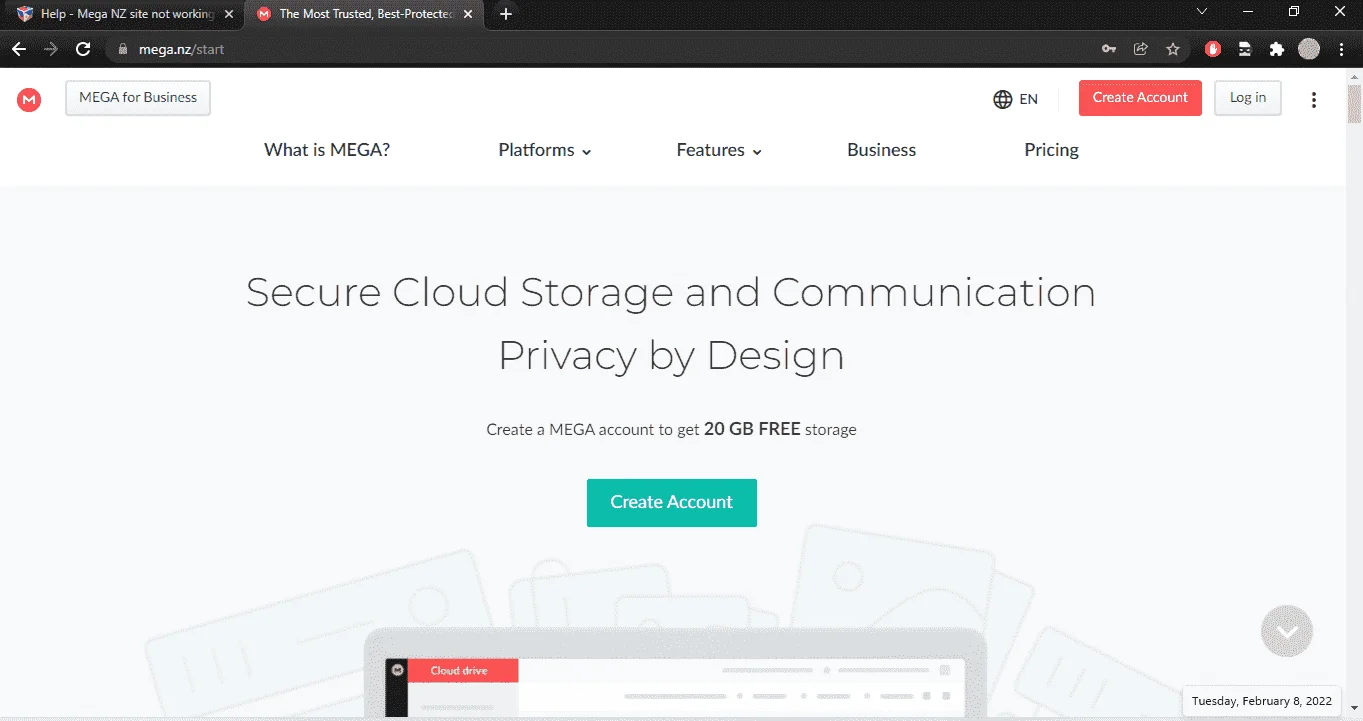Open the language selector globe EN
Image resolution: width=1363 pixels, height=721 pixels.
click(x=1015, y=99)
